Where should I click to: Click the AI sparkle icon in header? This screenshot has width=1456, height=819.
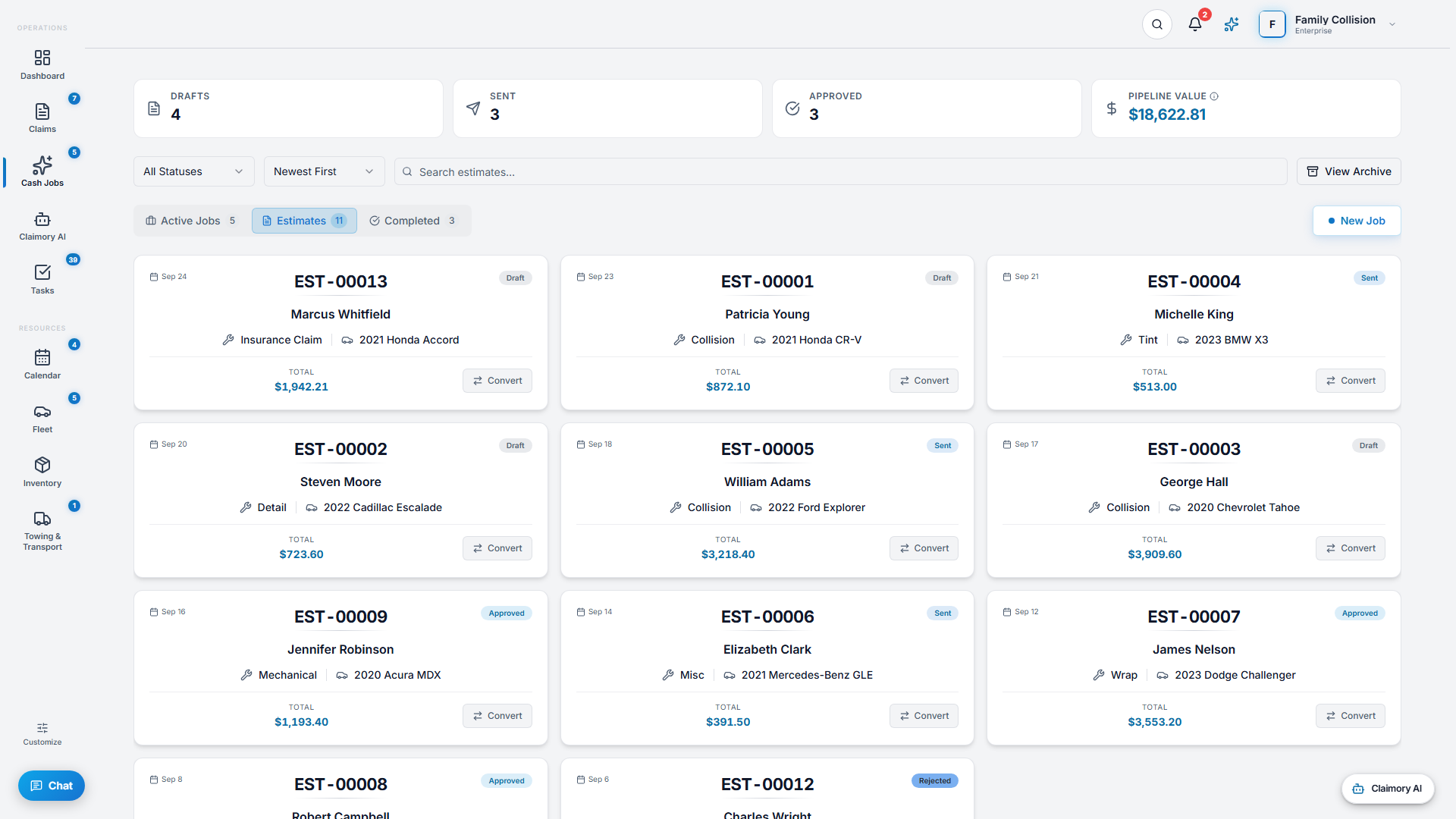point(1232,24)
